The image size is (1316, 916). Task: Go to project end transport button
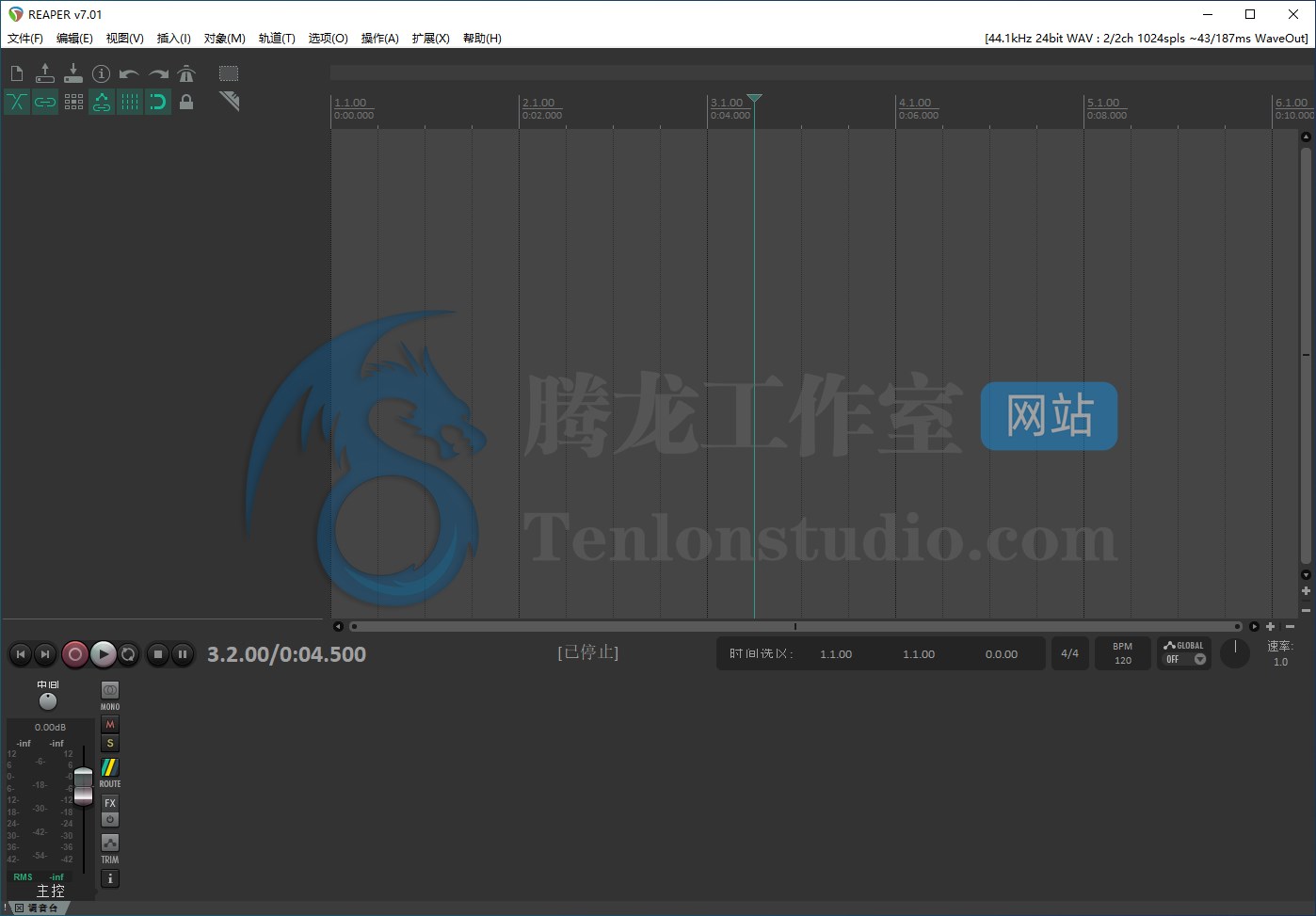[x=44, y=654]
